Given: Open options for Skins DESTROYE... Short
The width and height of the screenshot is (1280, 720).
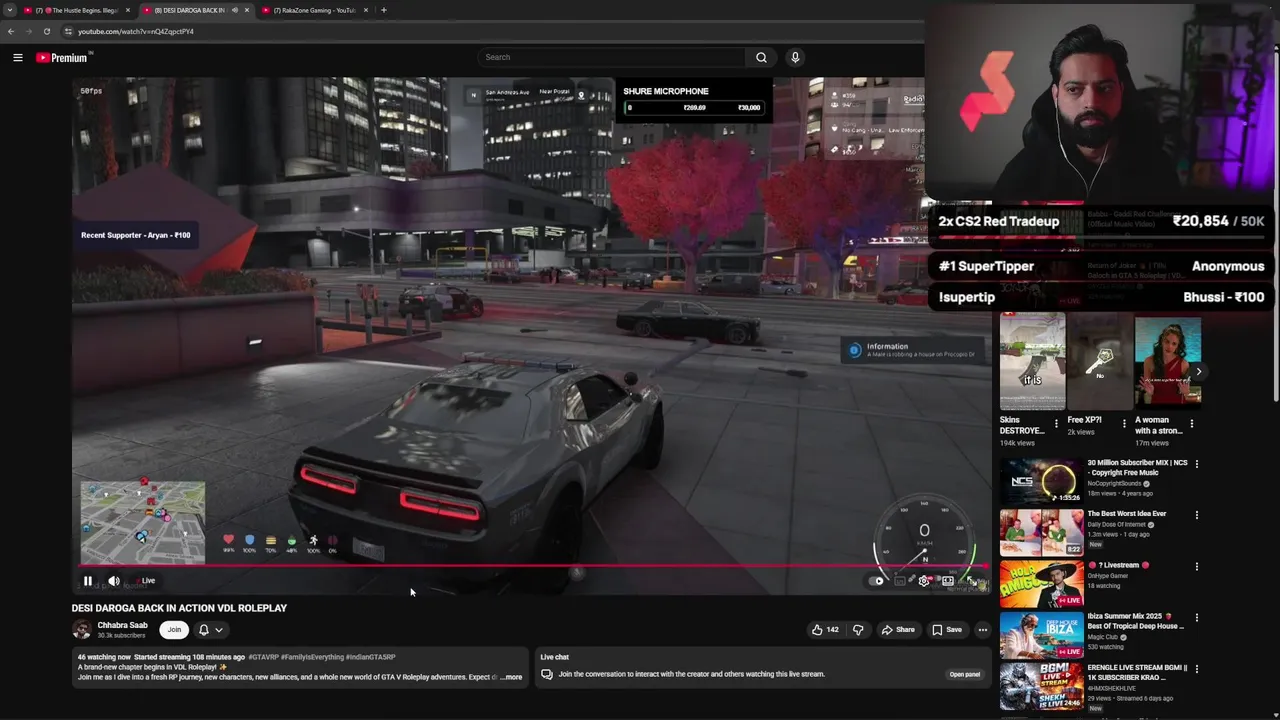Looking at the screenshot, I should point(1056,423).
